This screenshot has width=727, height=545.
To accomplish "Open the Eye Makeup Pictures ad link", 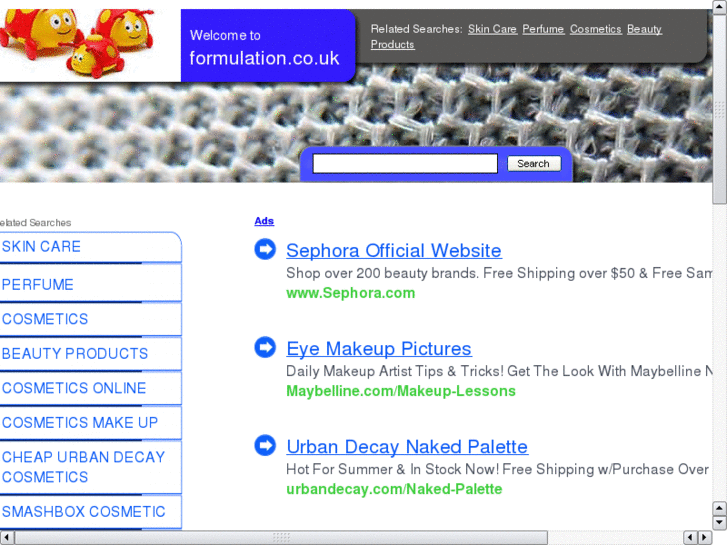I will tap(379, 349).
